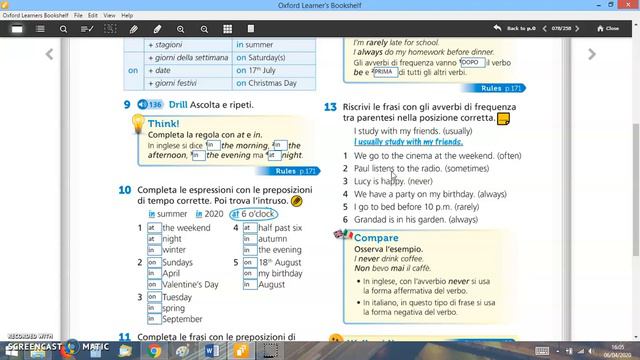
Task: Click the vertical scrollbar of the book view
Action: tap(636, 190)
